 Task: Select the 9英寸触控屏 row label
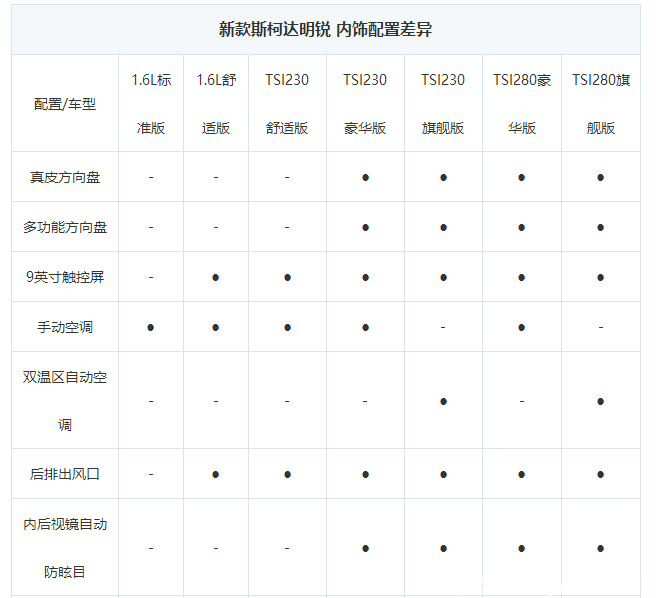click(65, 277)
